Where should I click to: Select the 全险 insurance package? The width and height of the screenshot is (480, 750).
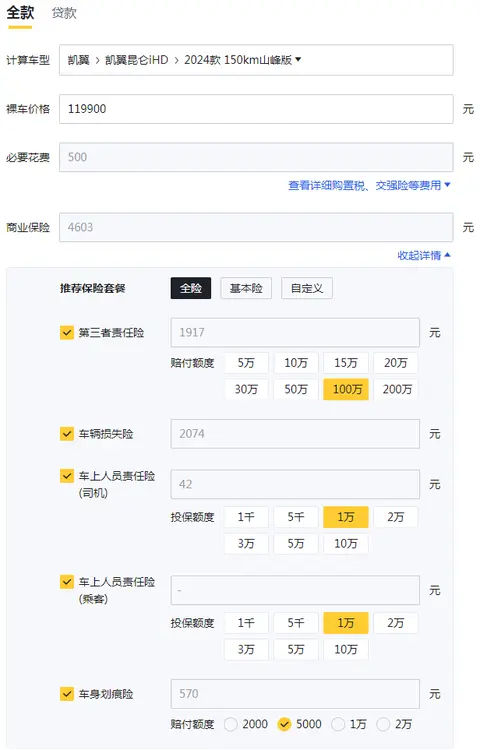tap(191, 288)
